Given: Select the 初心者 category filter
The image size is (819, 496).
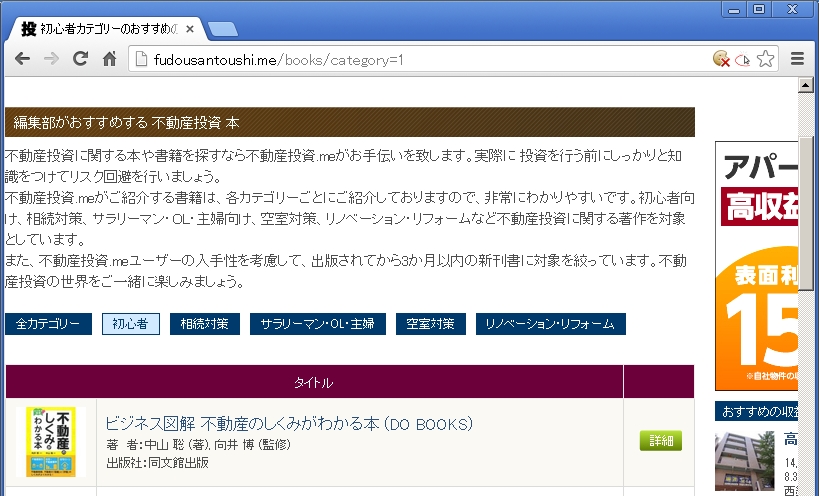Looking at the screenshot, I should [130, 324].
